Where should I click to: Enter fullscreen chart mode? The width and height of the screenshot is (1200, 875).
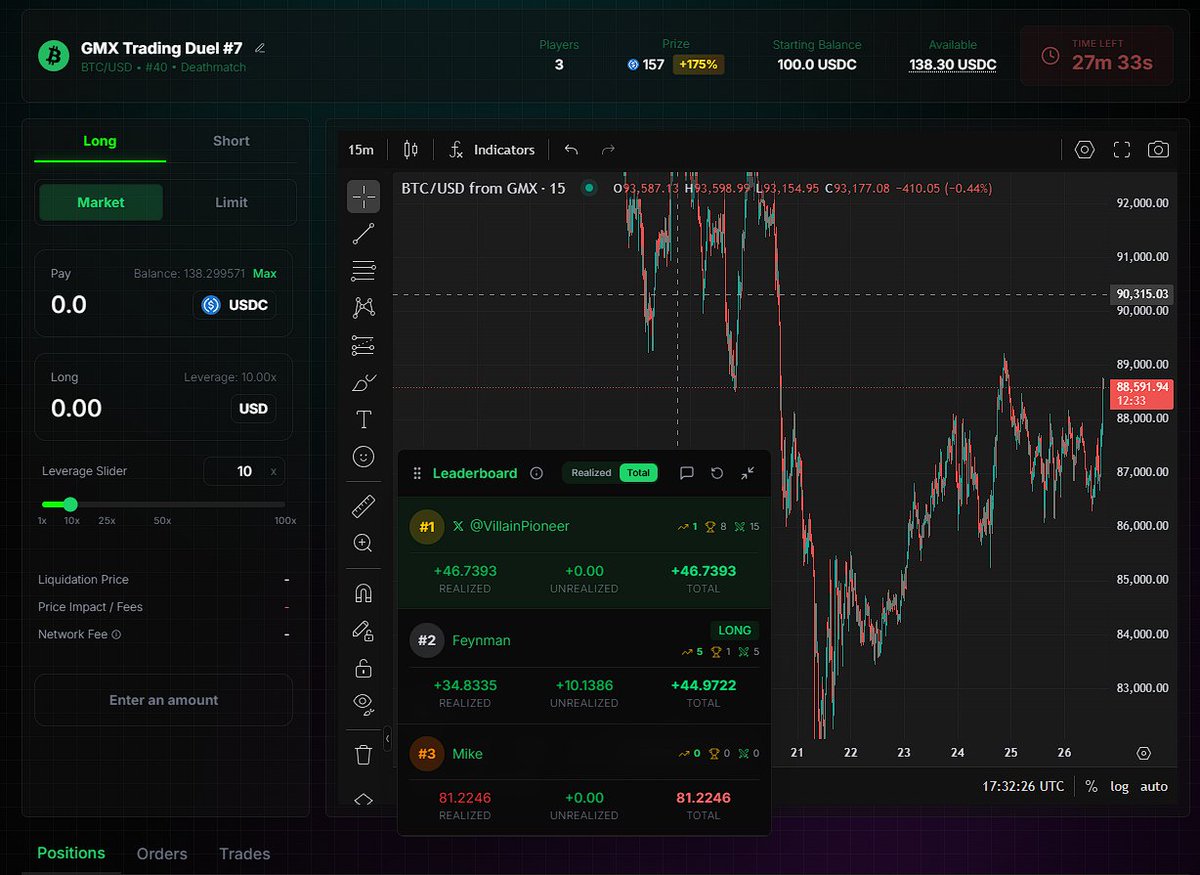[1122, 150]
